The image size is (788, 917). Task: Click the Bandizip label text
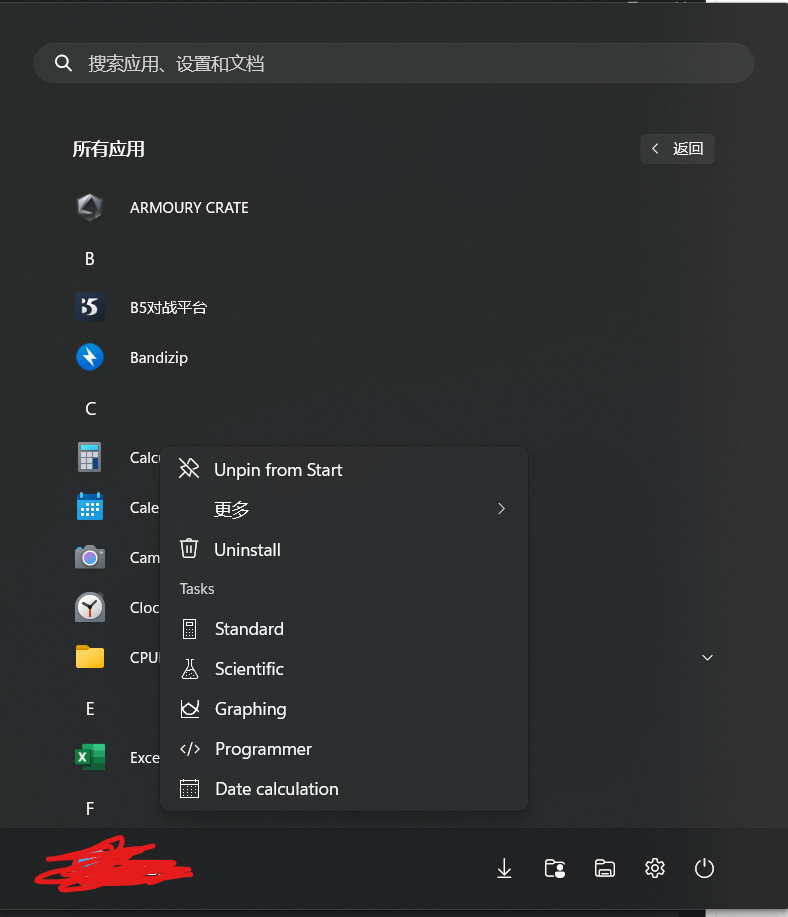[159, 357]
